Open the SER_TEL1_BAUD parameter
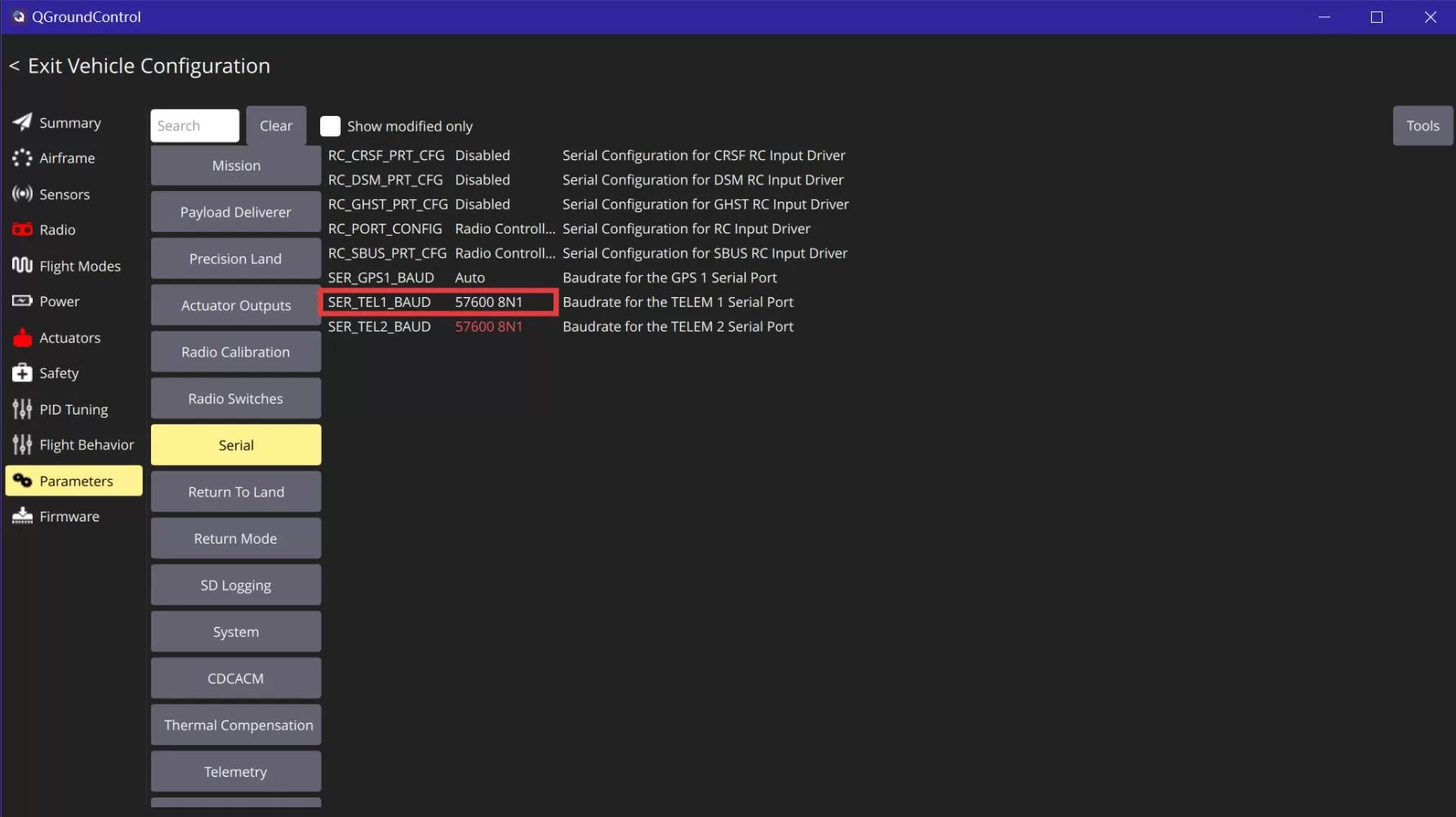The image size is (1456, 817). pos(380,302)
